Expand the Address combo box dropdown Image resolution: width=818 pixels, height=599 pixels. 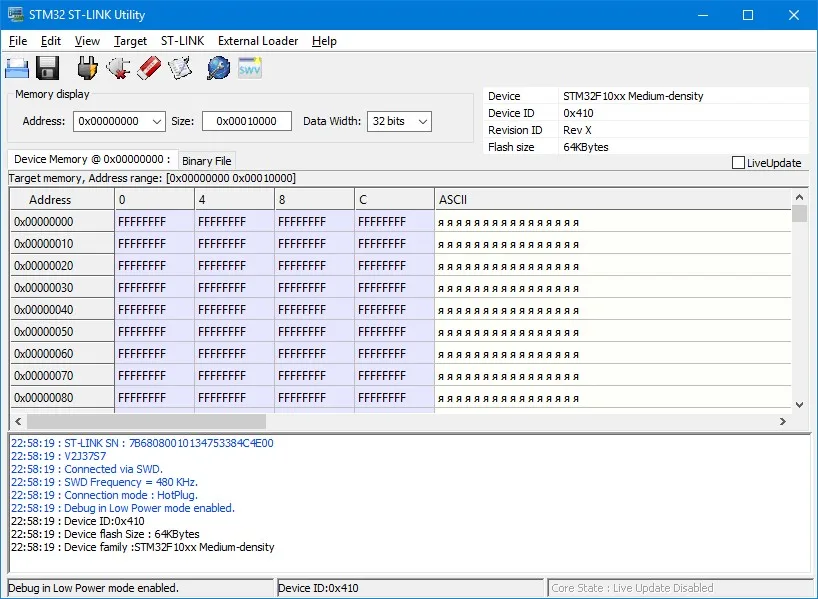coord(156,121)
